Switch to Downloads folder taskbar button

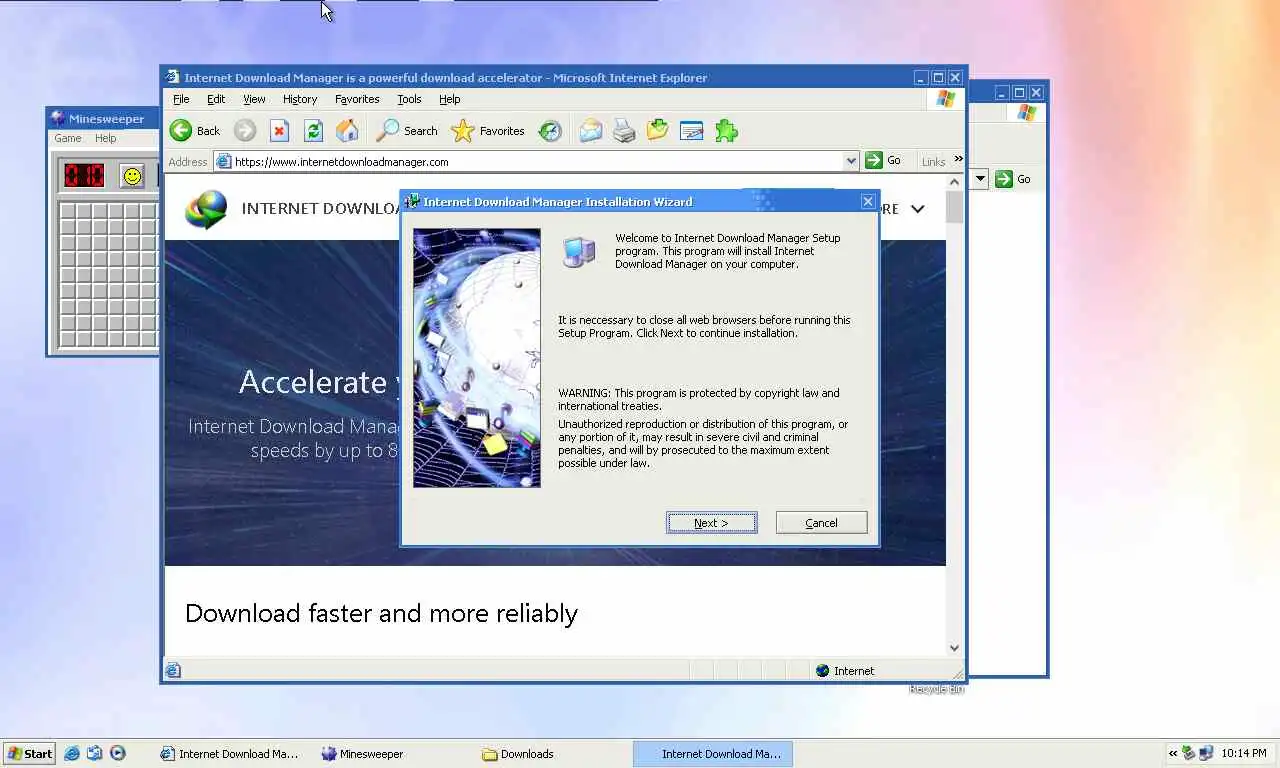click(x=553, y=754)
